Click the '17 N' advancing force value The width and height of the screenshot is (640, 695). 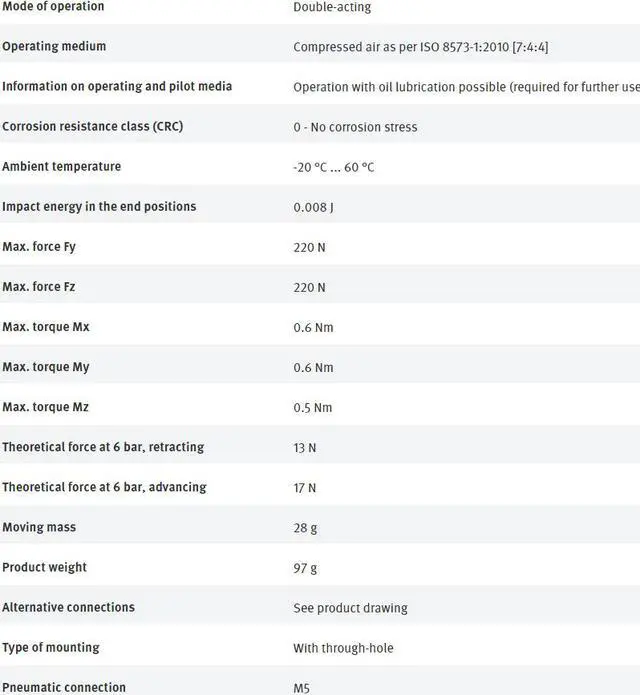click(x=304, y=487)
